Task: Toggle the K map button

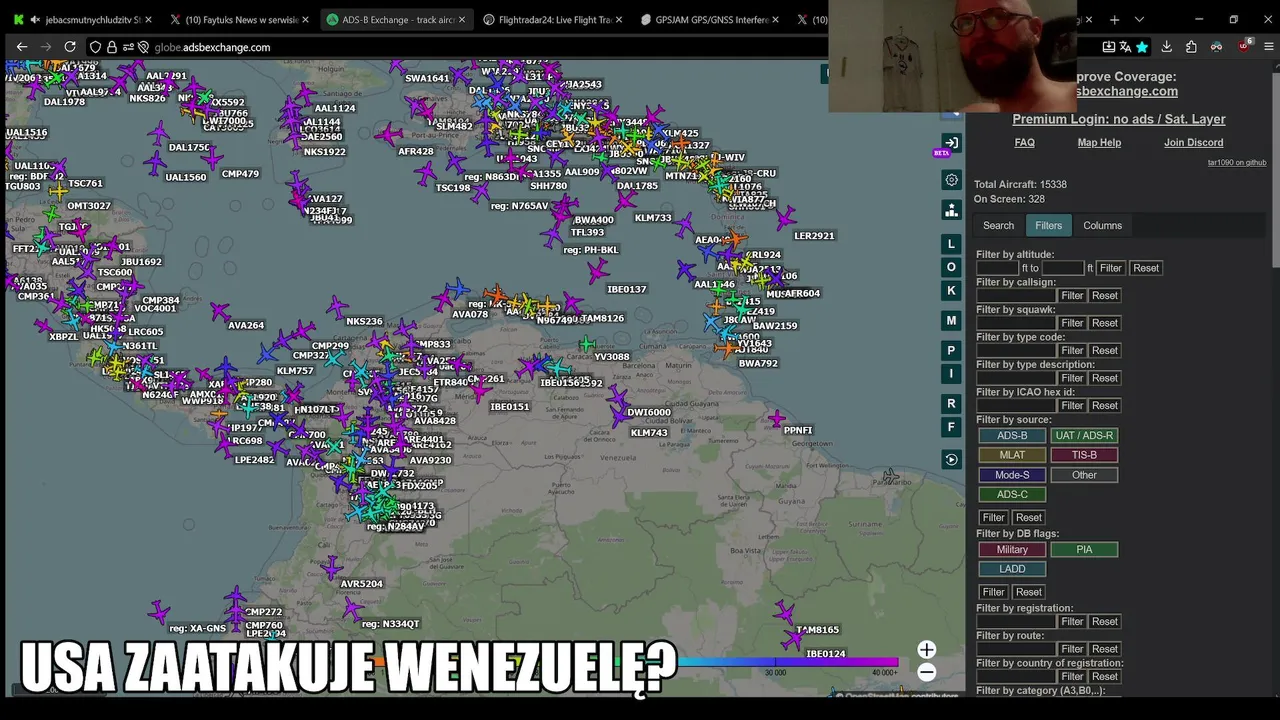Action: pyautogui.click(x=951, y=290)
